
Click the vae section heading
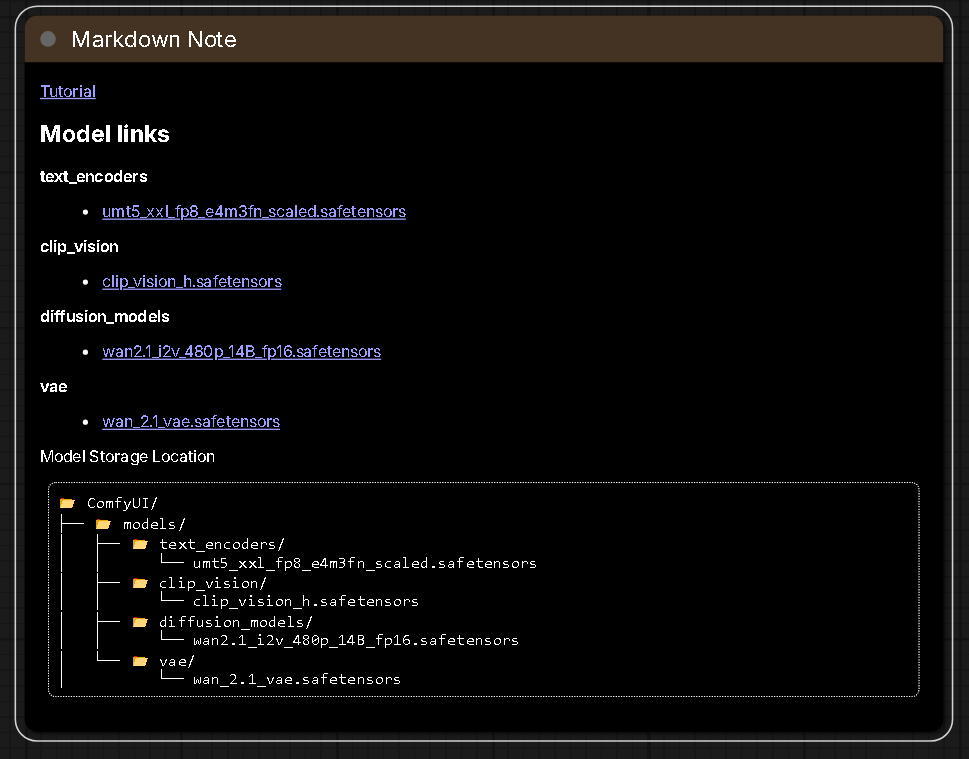pyautogui.click(x=54, y=387)
